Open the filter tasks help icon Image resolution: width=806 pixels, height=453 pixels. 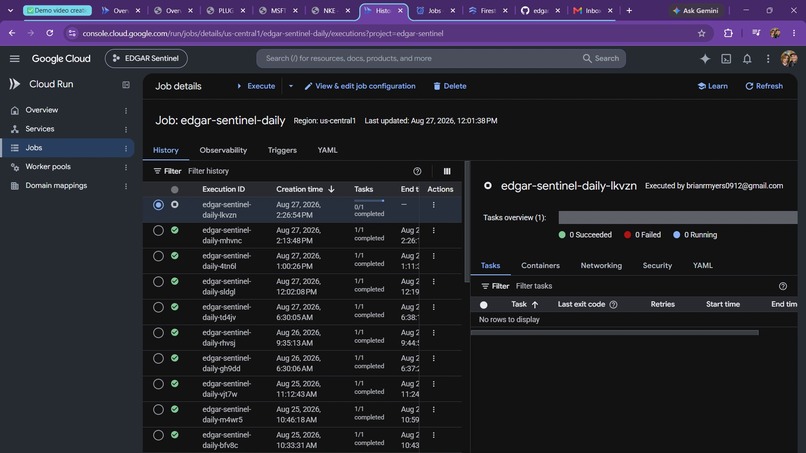click(782, 286)
